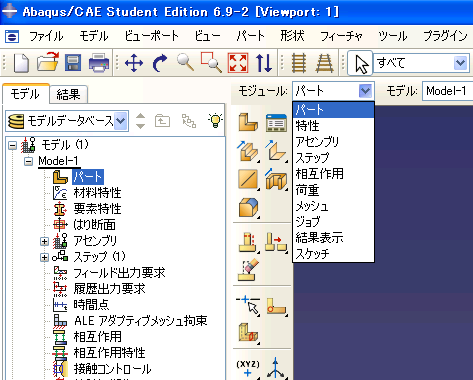Image resolution: width=473 pixels, height=380 pixels.
Task: Select 材料特性 in the model tree
Action: click(97, 193)
